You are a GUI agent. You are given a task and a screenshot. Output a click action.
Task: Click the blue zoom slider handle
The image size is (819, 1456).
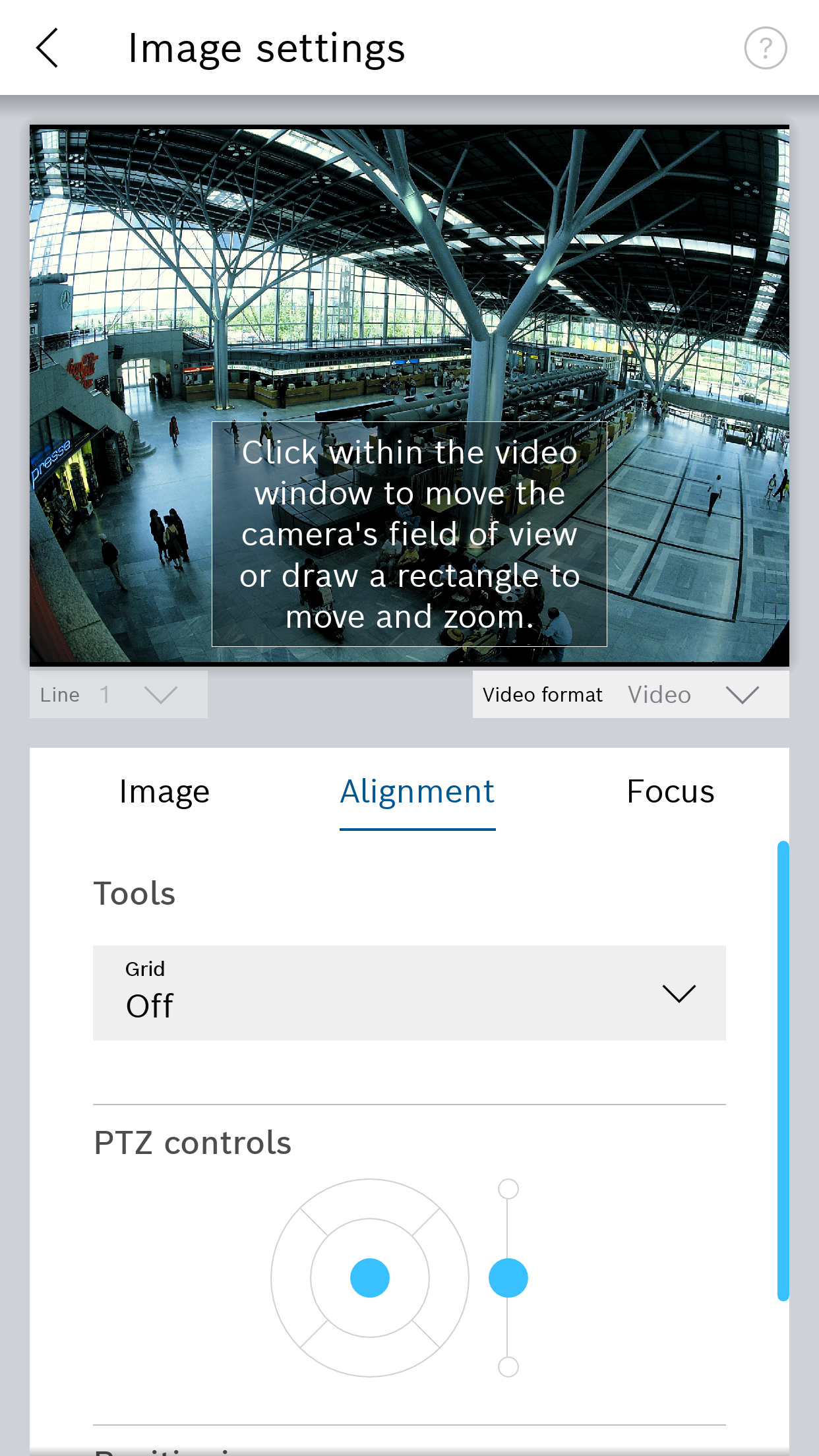(508, 1278)
